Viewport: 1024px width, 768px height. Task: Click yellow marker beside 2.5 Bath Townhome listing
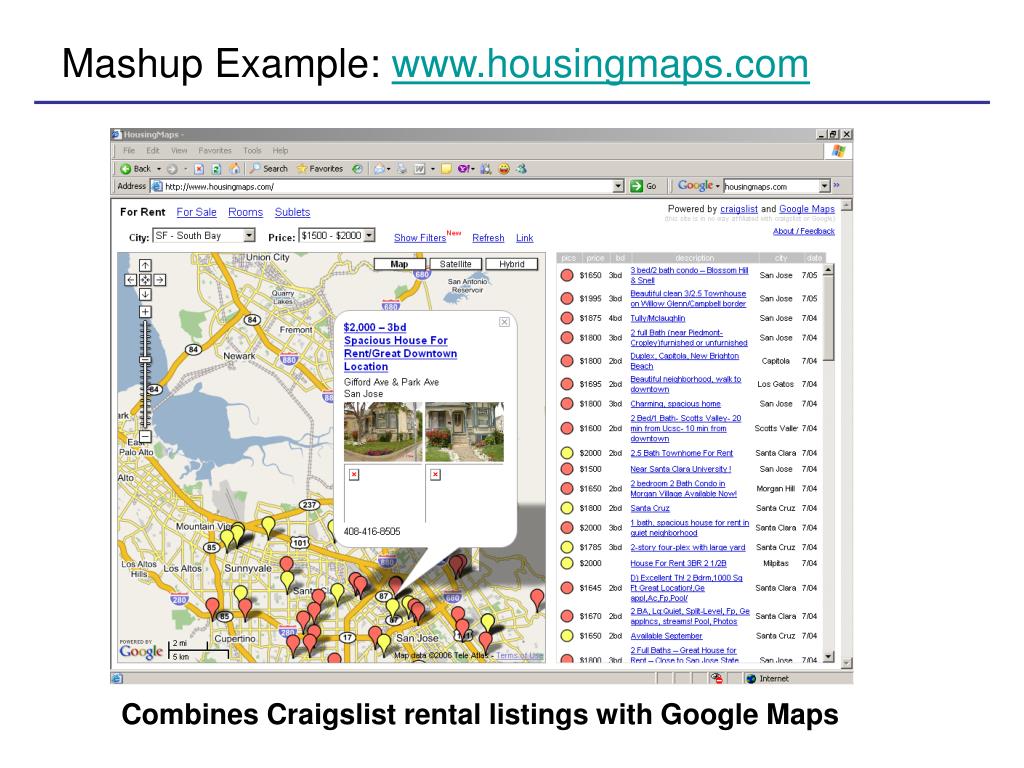(x=567, y=453)
